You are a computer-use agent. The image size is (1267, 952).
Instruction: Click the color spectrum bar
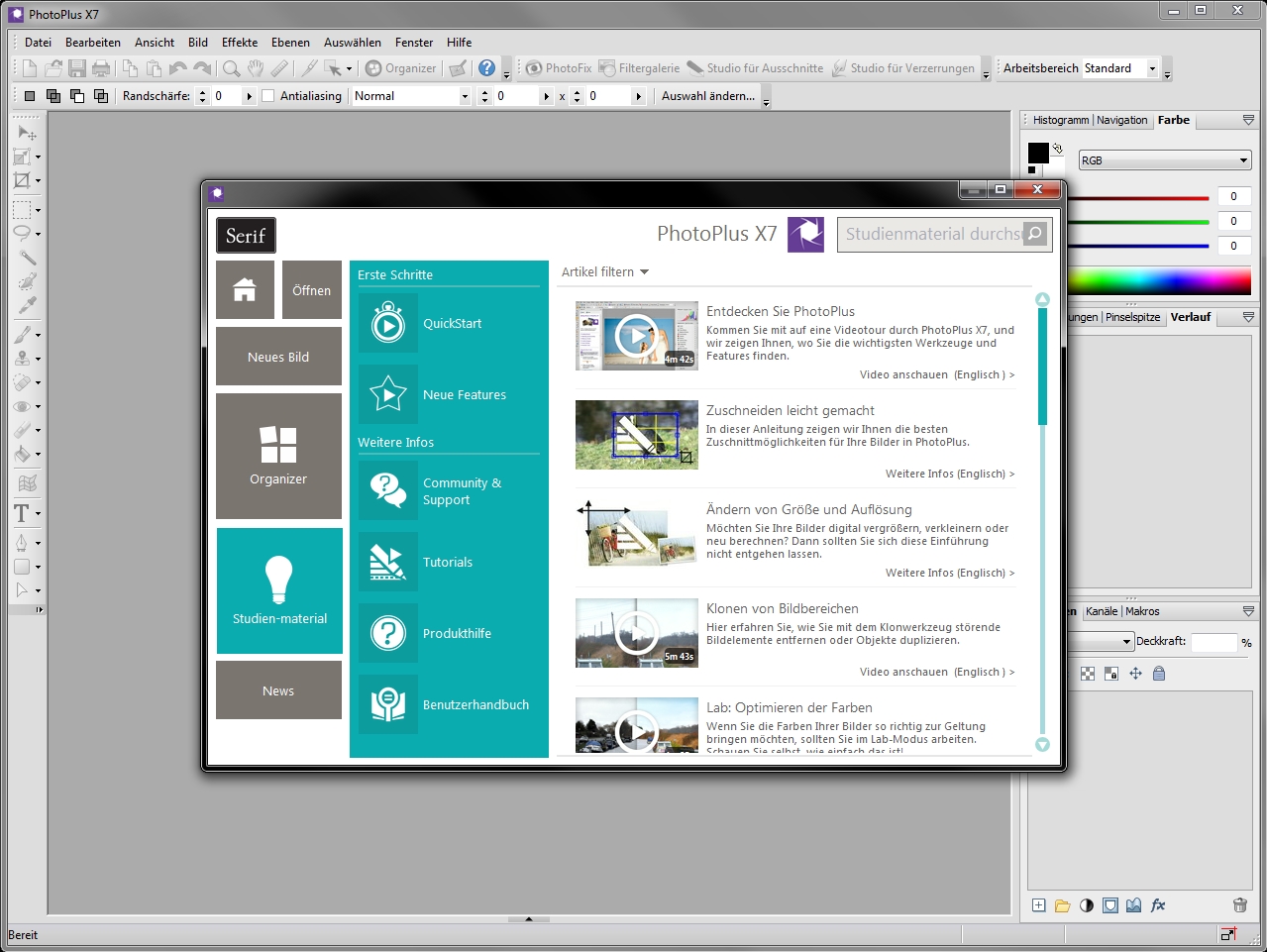coord(1159,281)
